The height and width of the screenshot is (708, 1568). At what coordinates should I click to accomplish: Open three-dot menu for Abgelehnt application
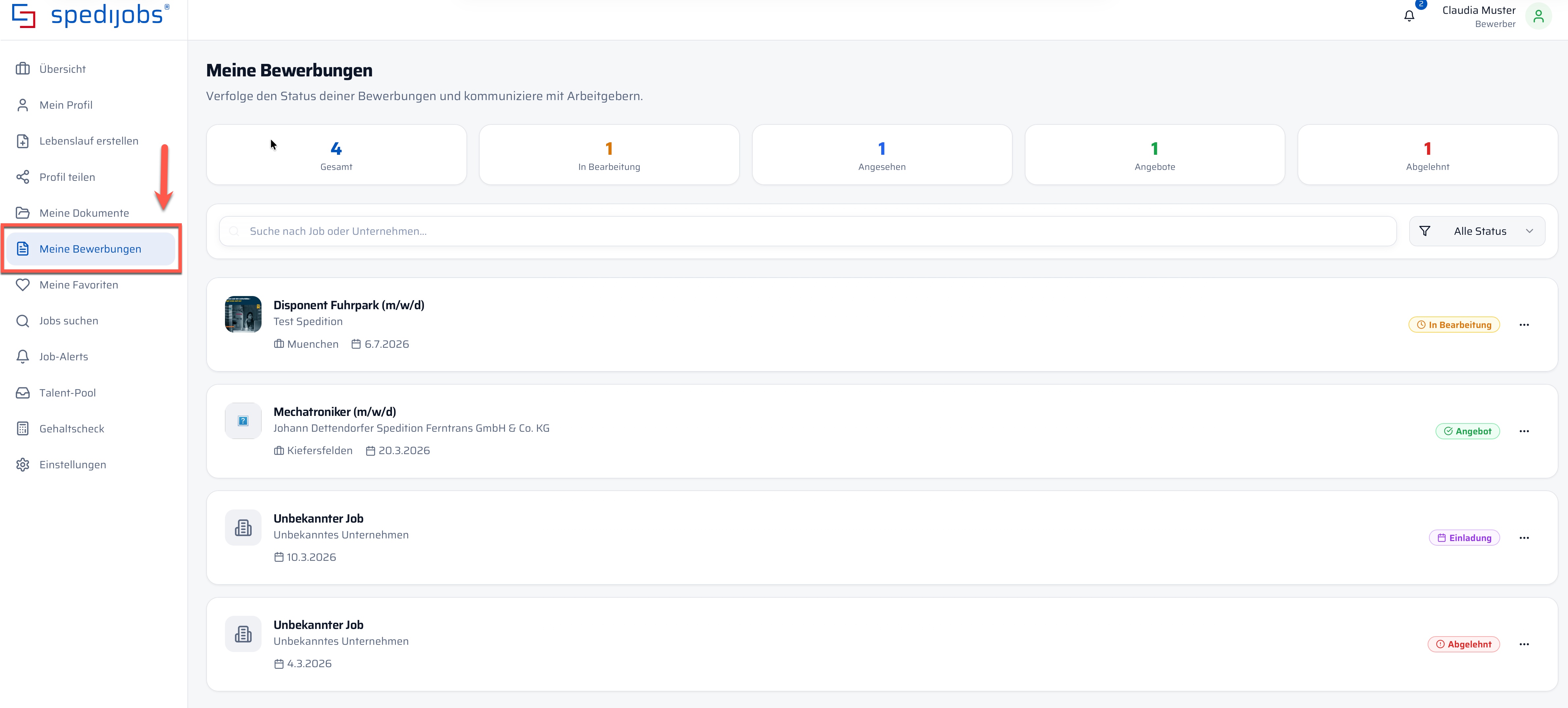click(x=1524, y=644)
